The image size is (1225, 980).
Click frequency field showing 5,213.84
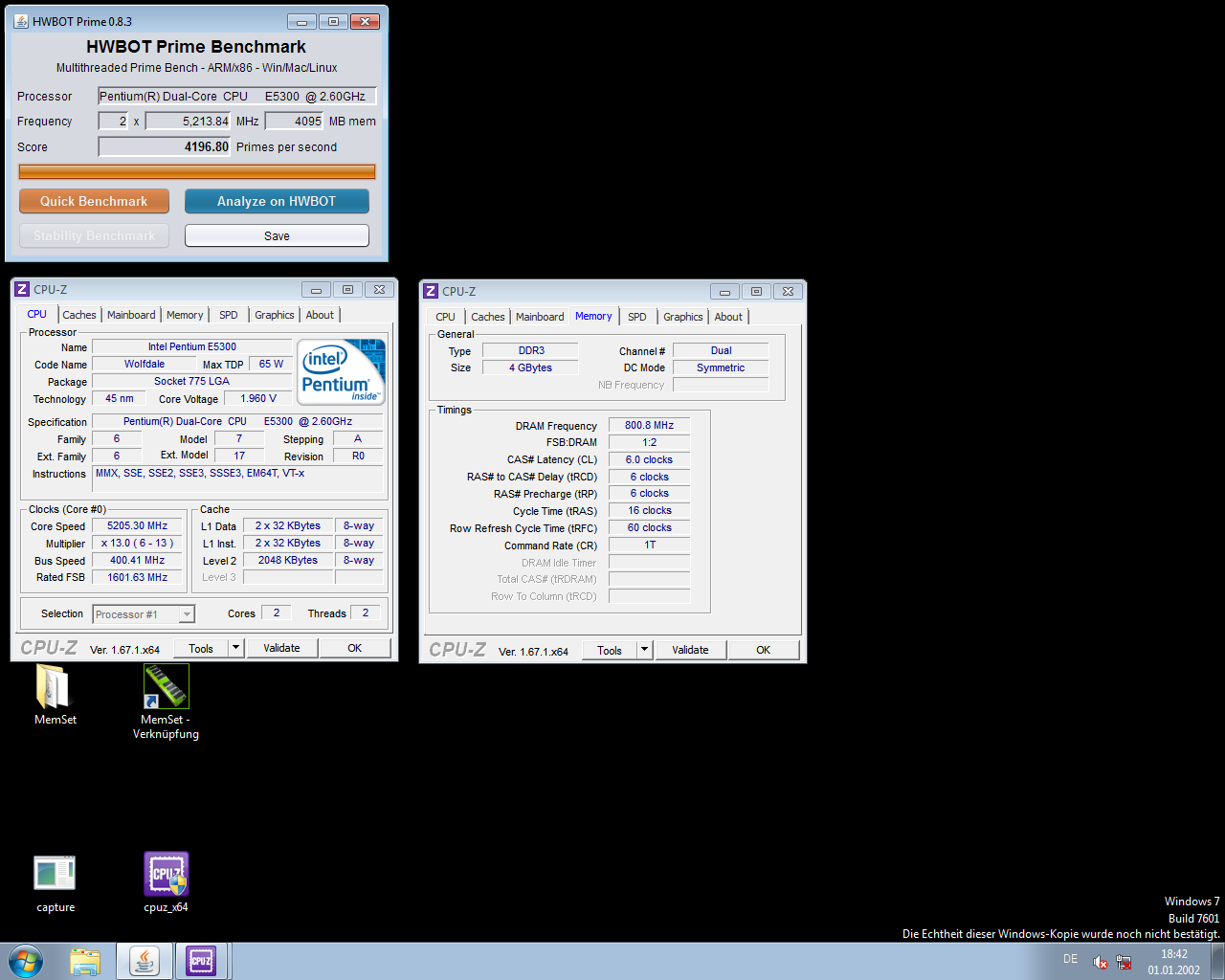click(189, 121)
